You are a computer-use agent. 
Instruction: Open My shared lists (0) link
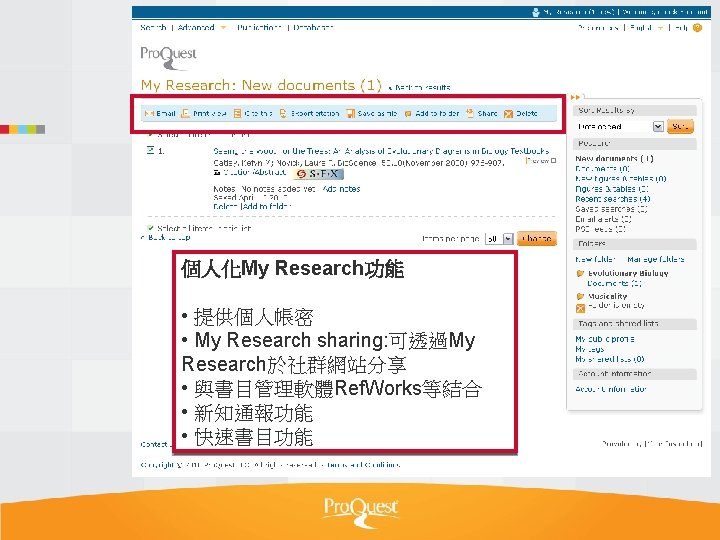tap(610, 360)
